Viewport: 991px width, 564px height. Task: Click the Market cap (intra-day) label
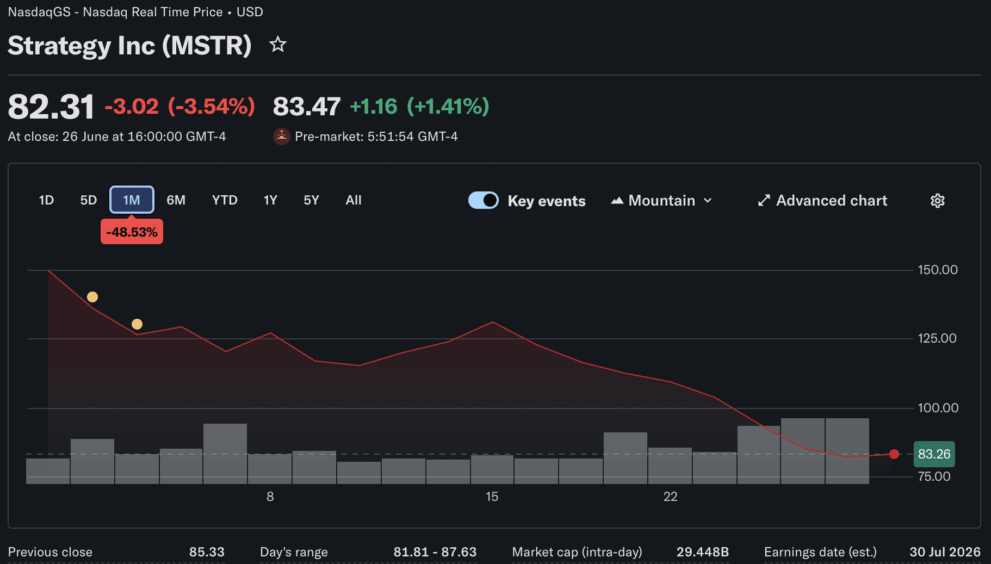(577, 552)
